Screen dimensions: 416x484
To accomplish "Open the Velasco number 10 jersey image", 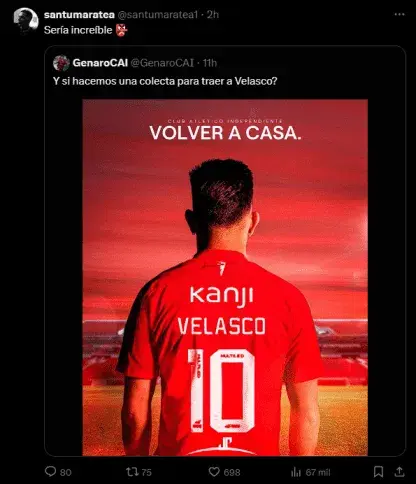I will pyautogui.click(x=225, y=277).
